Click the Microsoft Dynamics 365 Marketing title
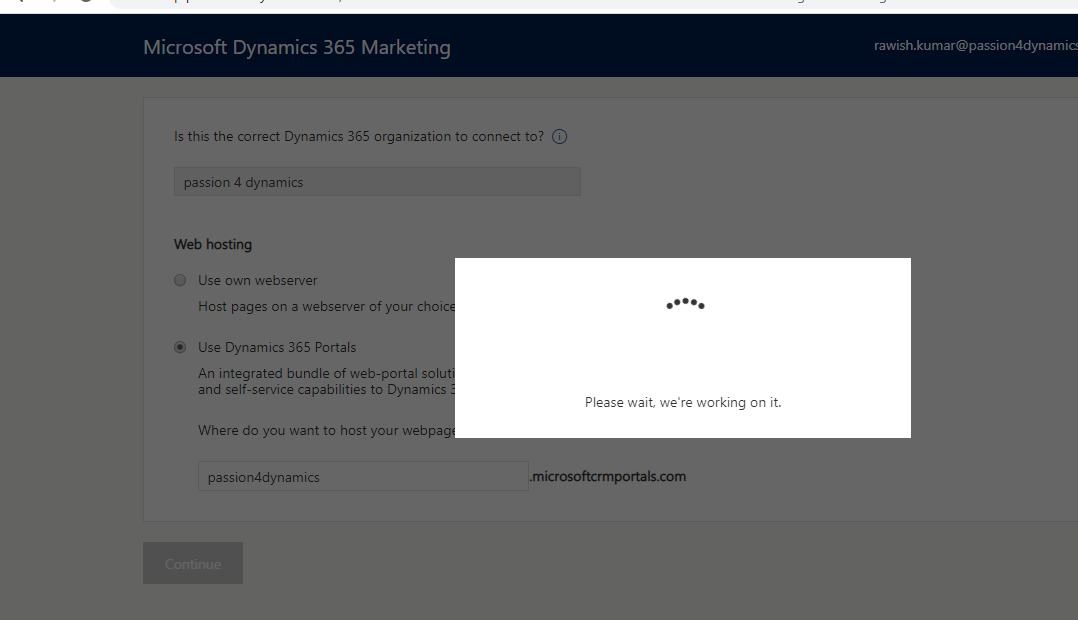This screenshot has width=1078, height=620. point(297,47)
